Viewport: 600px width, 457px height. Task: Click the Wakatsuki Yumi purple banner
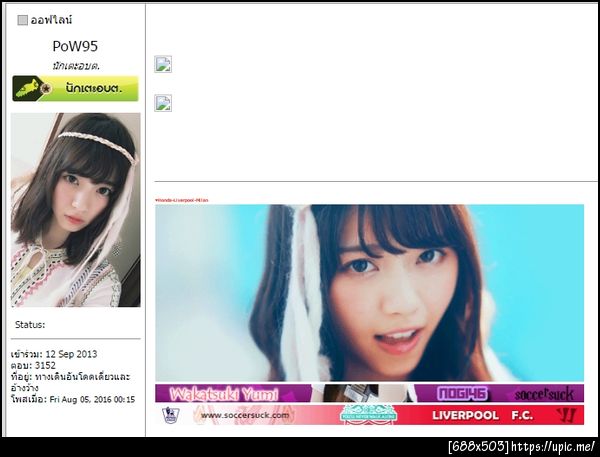point(369,393)
